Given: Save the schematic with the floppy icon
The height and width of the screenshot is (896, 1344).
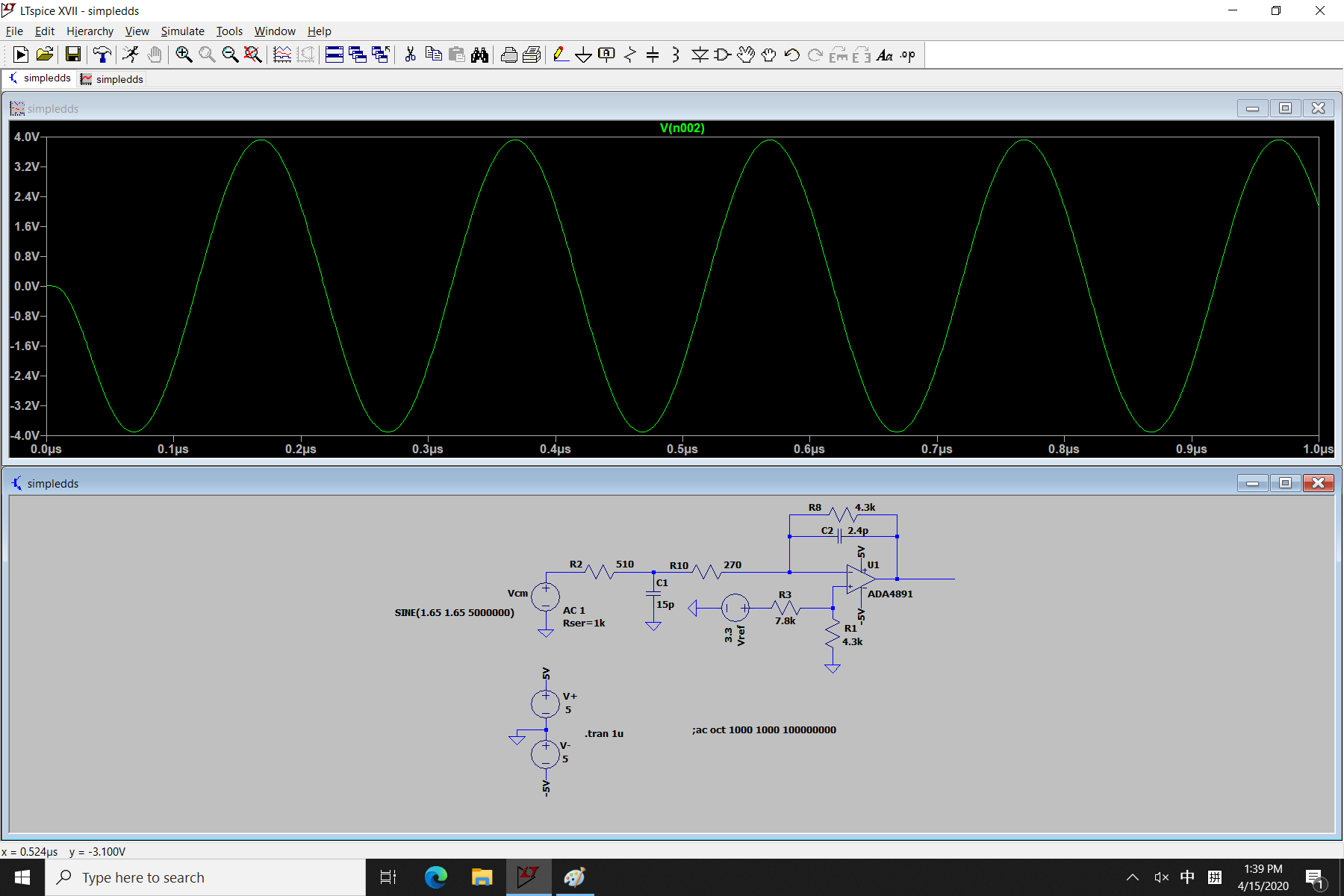Looking at the screenshot, I should pos(73,55).
